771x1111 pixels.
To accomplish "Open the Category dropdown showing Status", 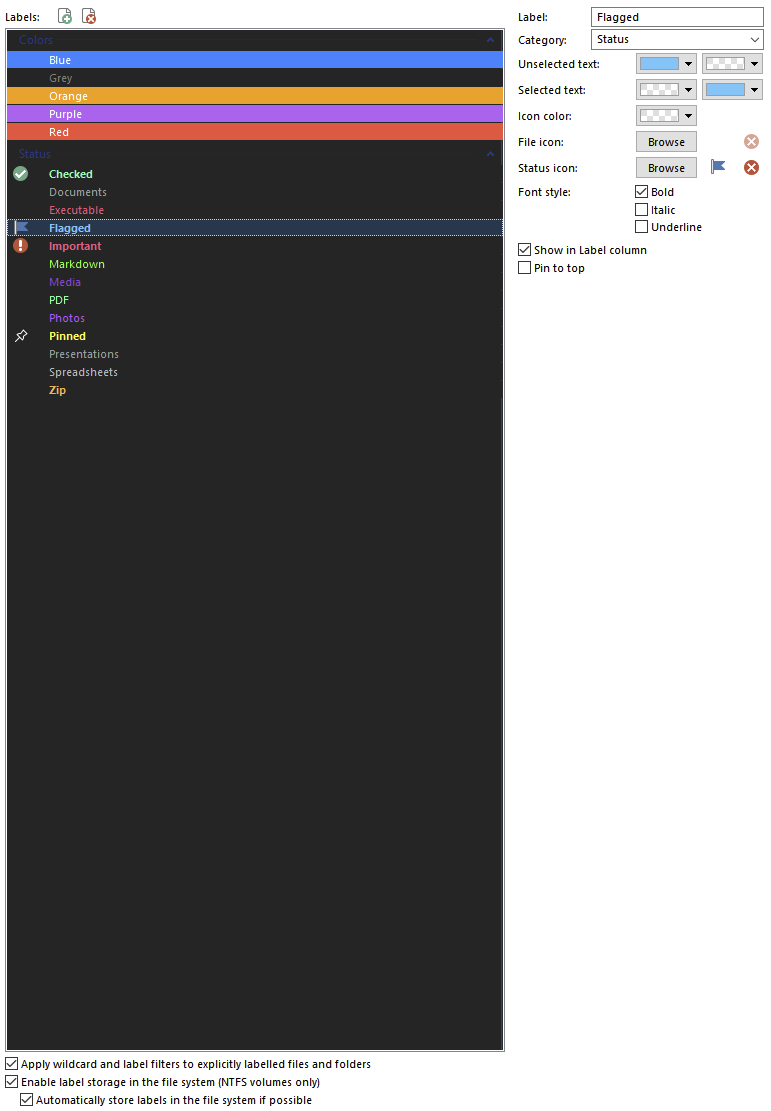I will (677, 40).
